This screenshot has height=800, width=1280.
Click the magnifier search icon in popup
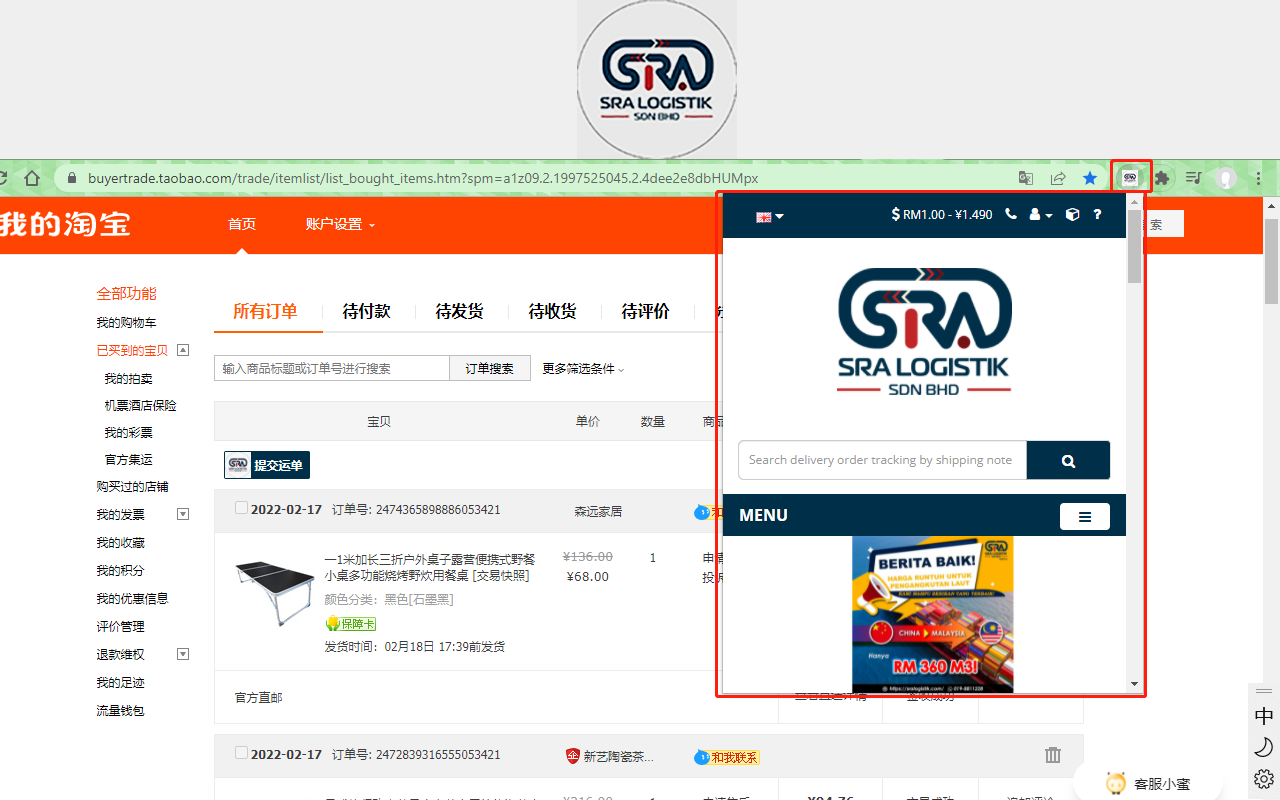pyautogui.click(x=1068, y=460)
